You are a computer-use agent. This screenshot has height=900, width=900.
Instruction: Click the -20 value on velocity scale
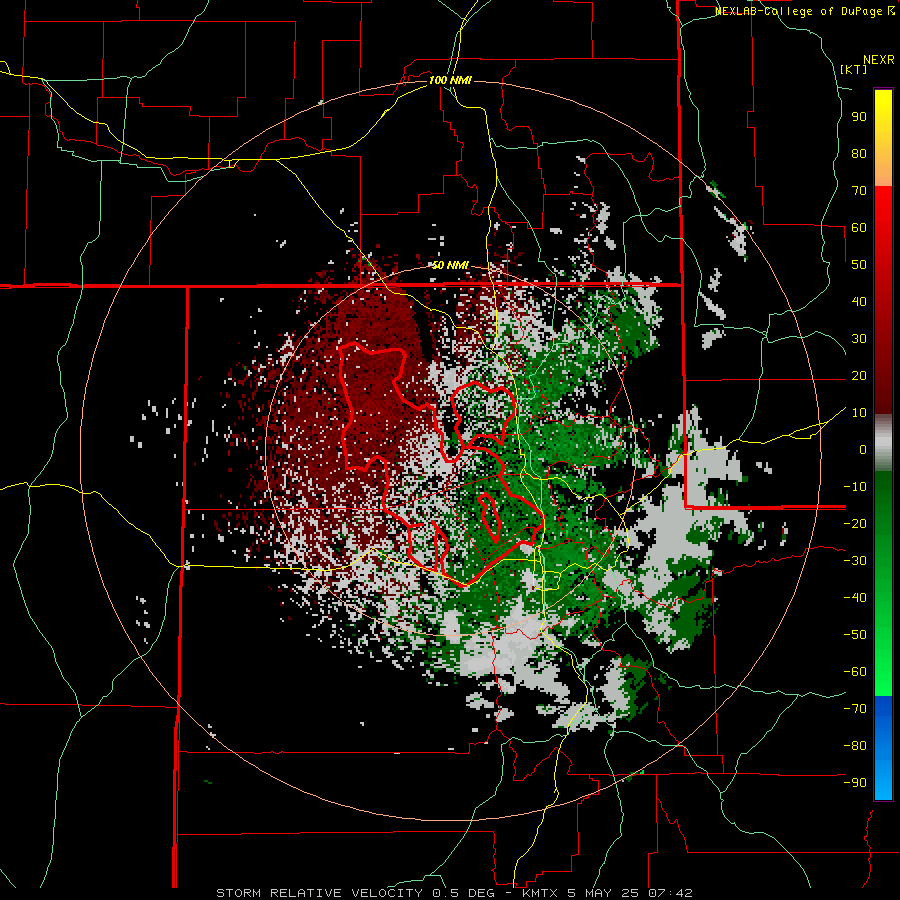pos(855,523)
